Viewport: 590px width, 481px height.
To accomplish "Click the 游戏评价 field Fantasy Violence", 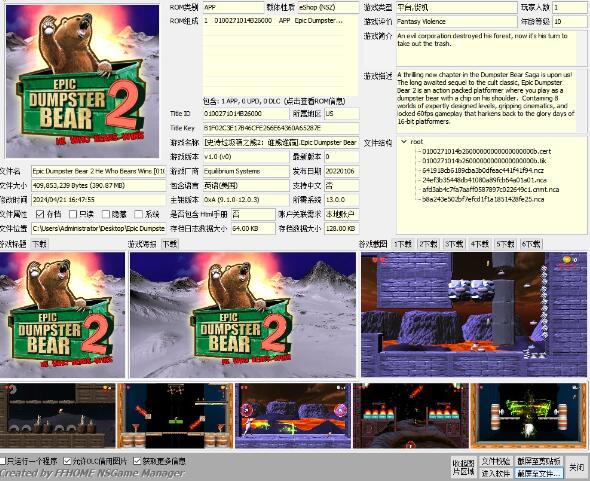I will pyautogui.click(x=456, y=21).
